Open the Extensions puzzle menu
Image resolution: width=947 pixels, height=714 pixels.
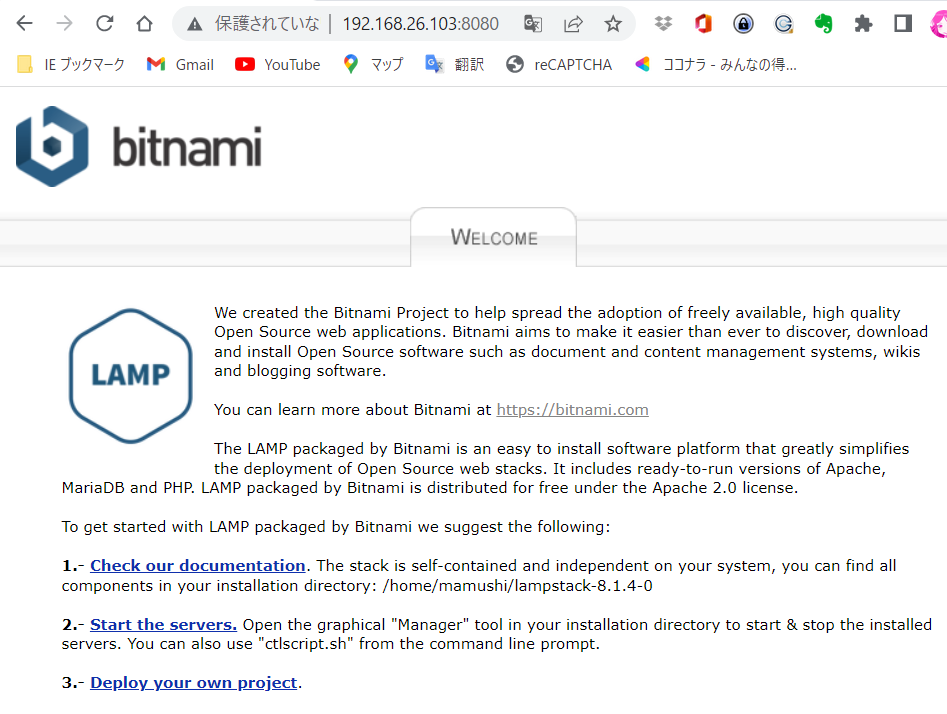point(864,23)
